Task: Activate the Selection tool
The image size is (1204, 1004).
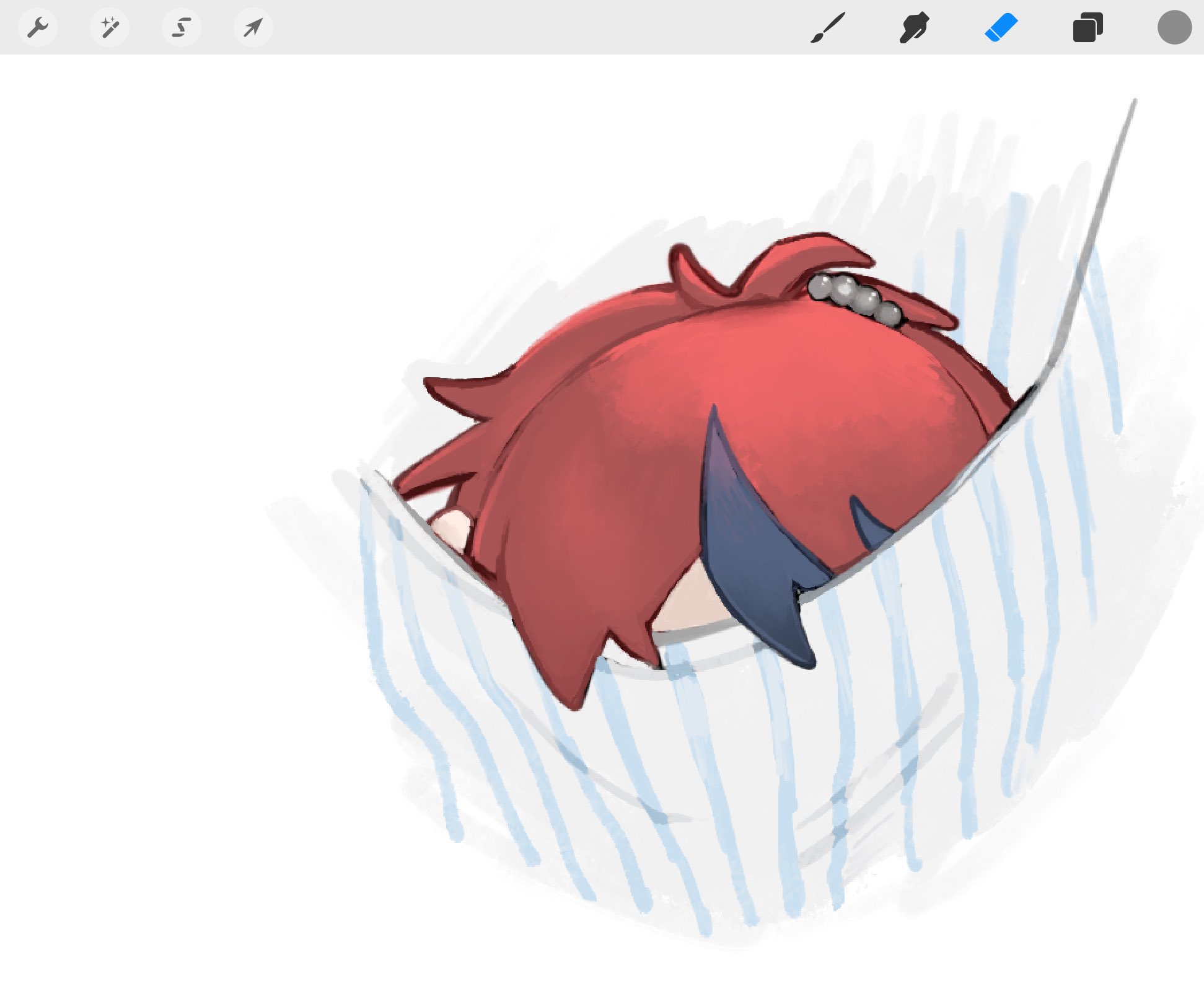Action: pyautogui.click(x=182, y=27)
